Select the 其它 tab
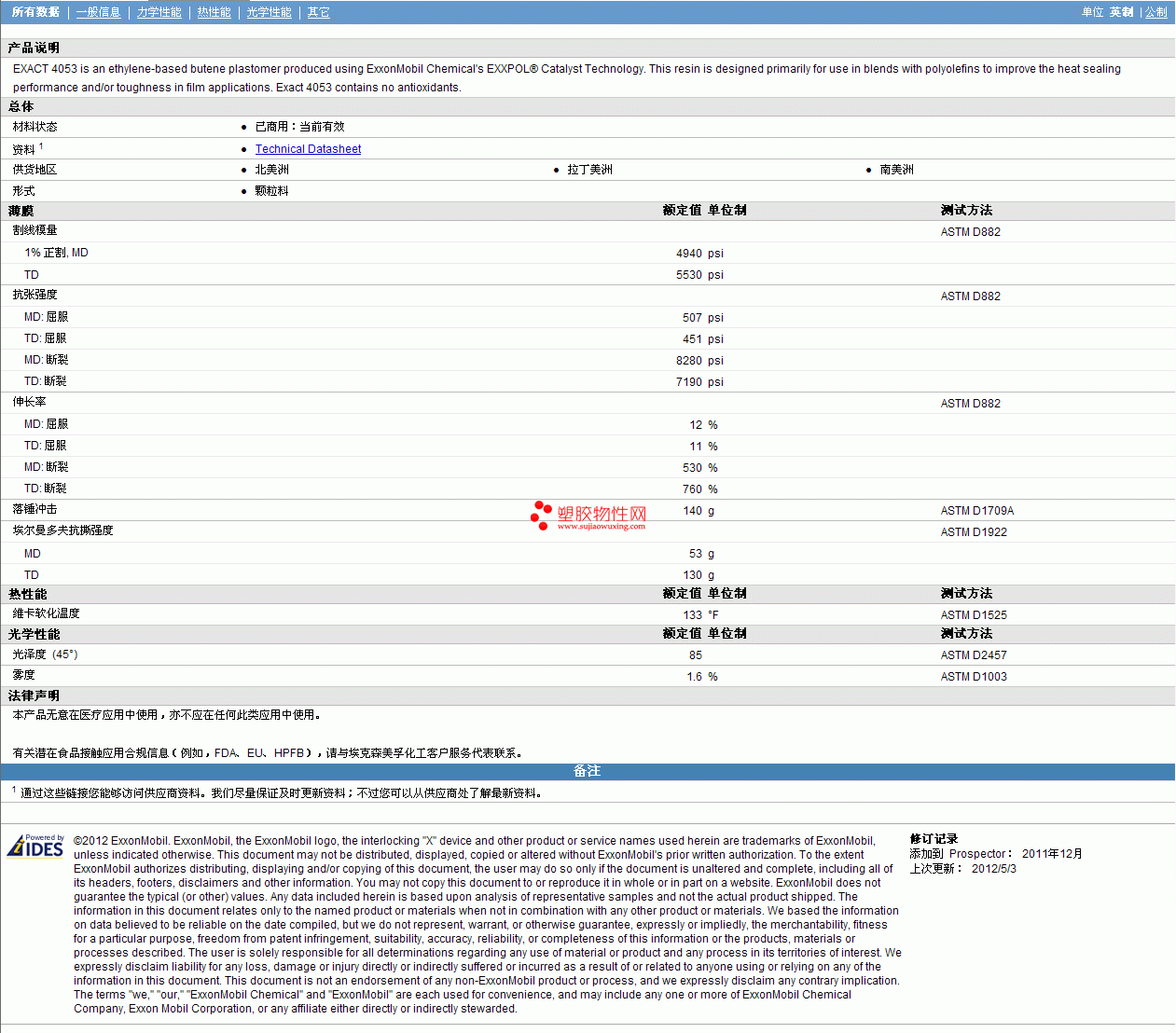 pos(319,12)
